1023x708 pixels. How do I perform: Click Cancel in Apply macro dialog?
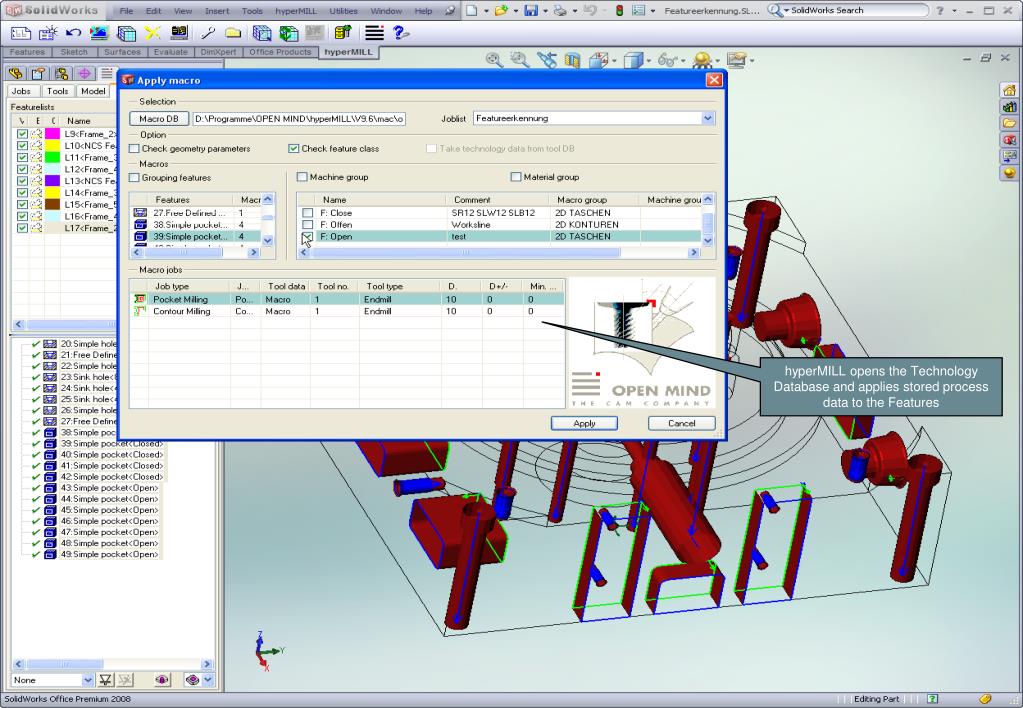click(x=681, y=423)
